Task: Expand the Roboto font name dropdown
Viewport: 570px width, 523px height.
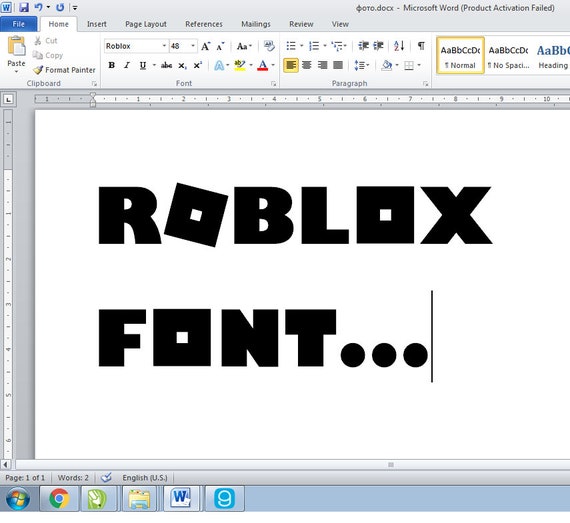Action: [x=164, y=46]
